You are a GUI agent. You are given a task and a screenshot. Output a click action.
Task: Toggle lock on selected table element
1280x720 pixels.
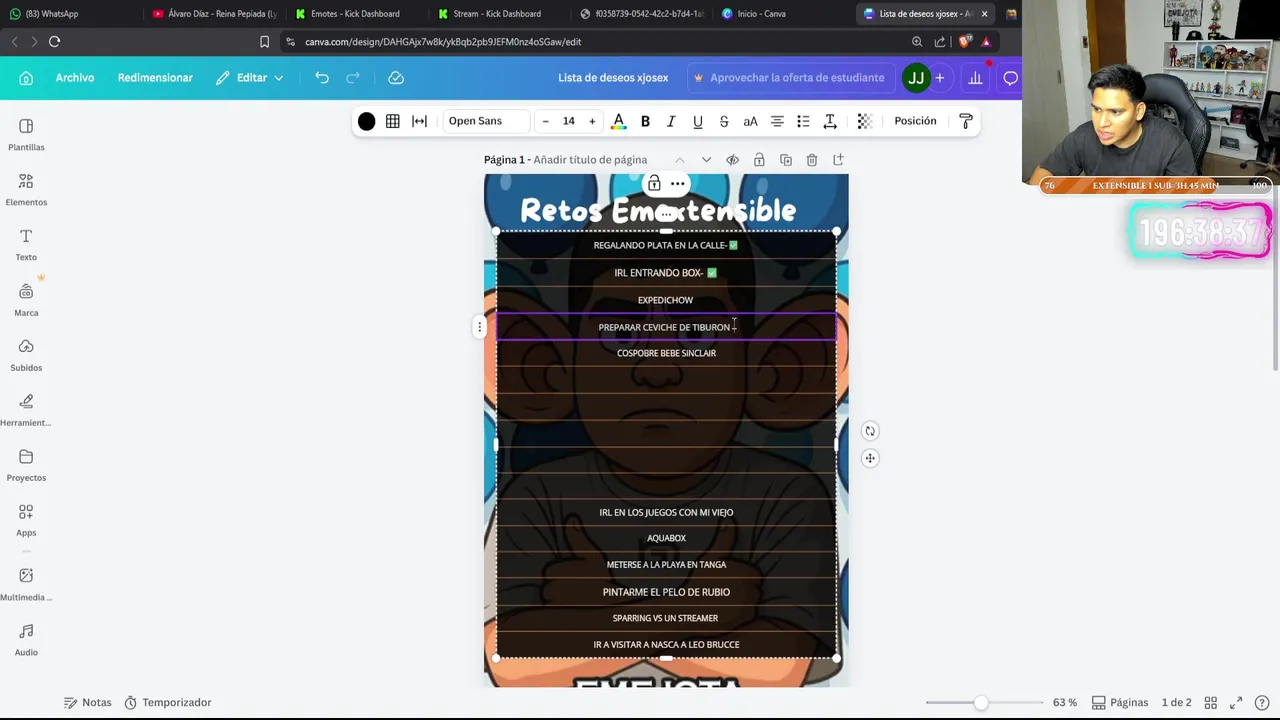pos(654,184)
